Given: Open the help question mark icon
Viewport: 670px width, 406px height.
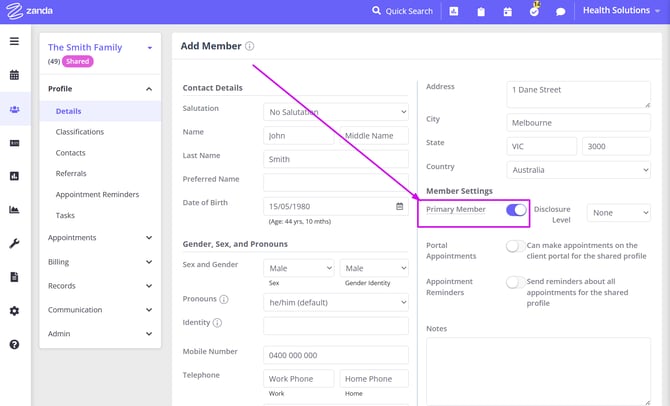Looking at the screenshot, I should 14,344.
